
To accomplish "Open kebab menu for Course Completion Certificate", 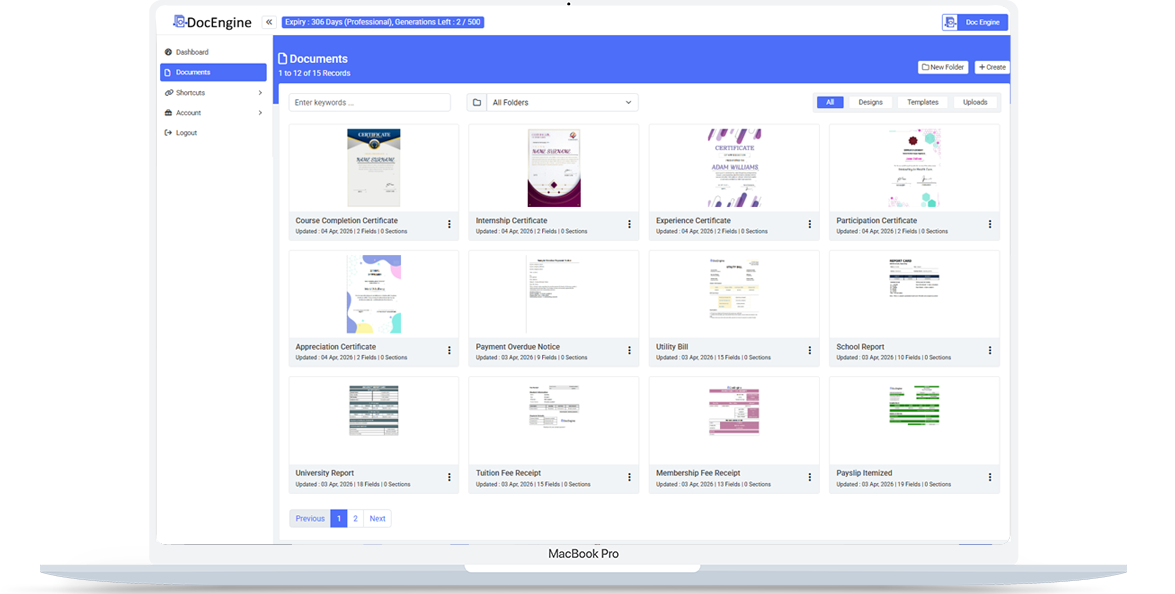I will [449, 225].
